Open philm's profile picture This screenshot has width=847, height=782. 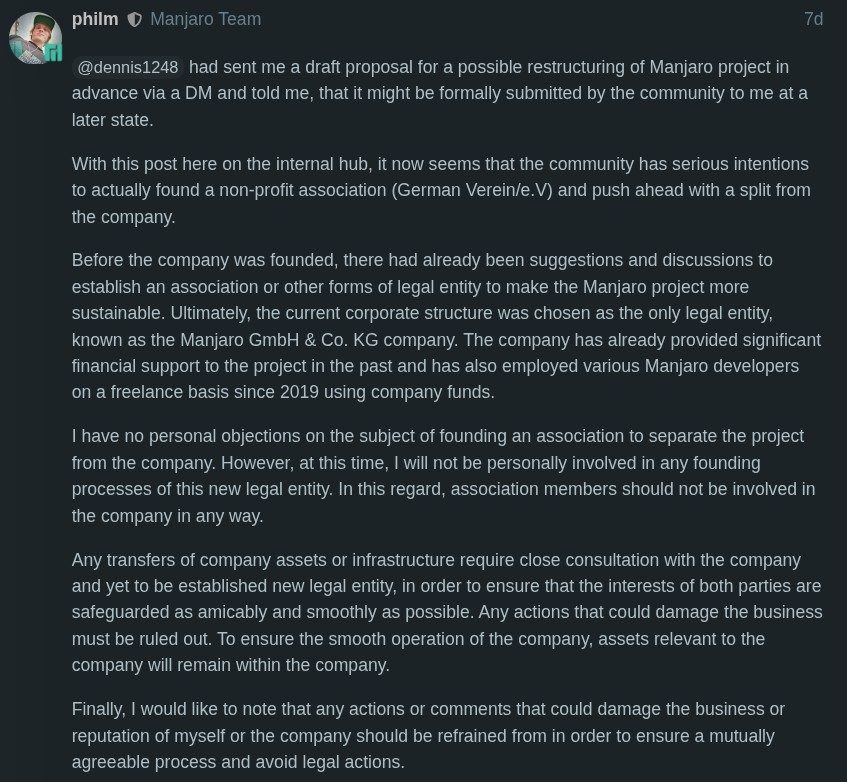pos(35,38)
